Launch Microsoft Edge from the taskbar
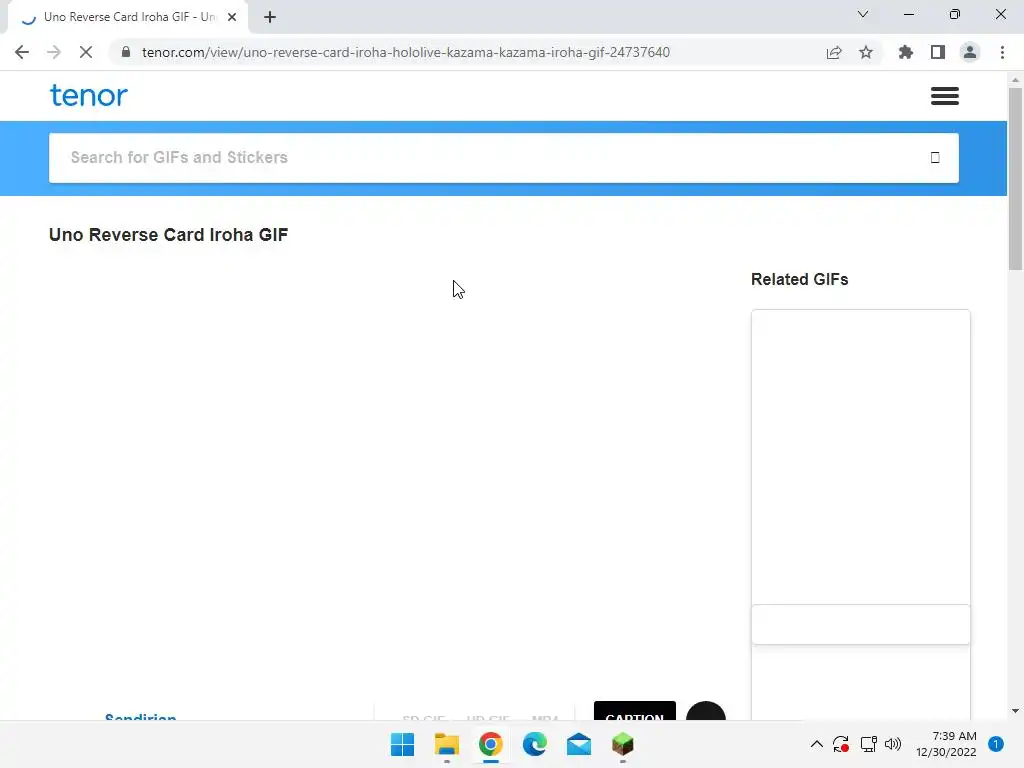 535,744
